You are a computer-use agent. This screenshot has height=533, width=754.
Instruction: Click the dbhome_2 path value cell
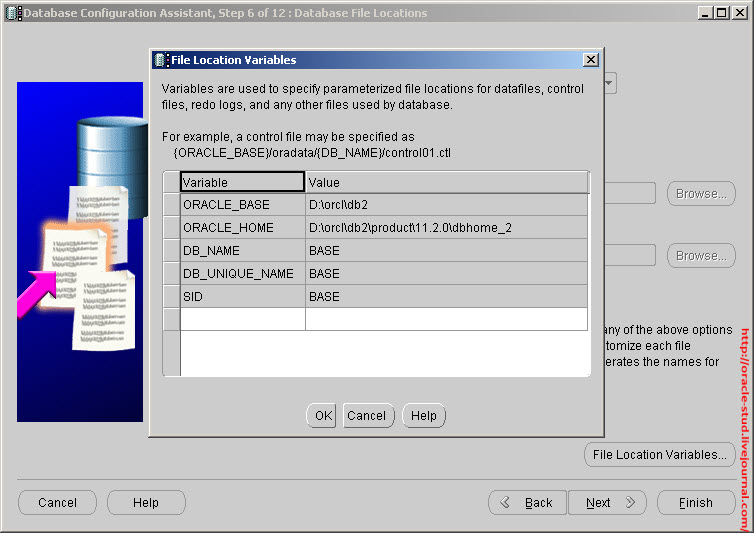tap(446, 228)
